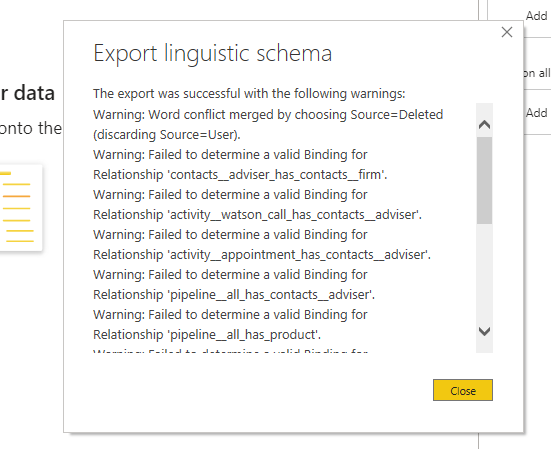This screenshot has width=551, height=449.
Task: Click the warnings list scrollbar thumb
Action: tap(485, 180)
